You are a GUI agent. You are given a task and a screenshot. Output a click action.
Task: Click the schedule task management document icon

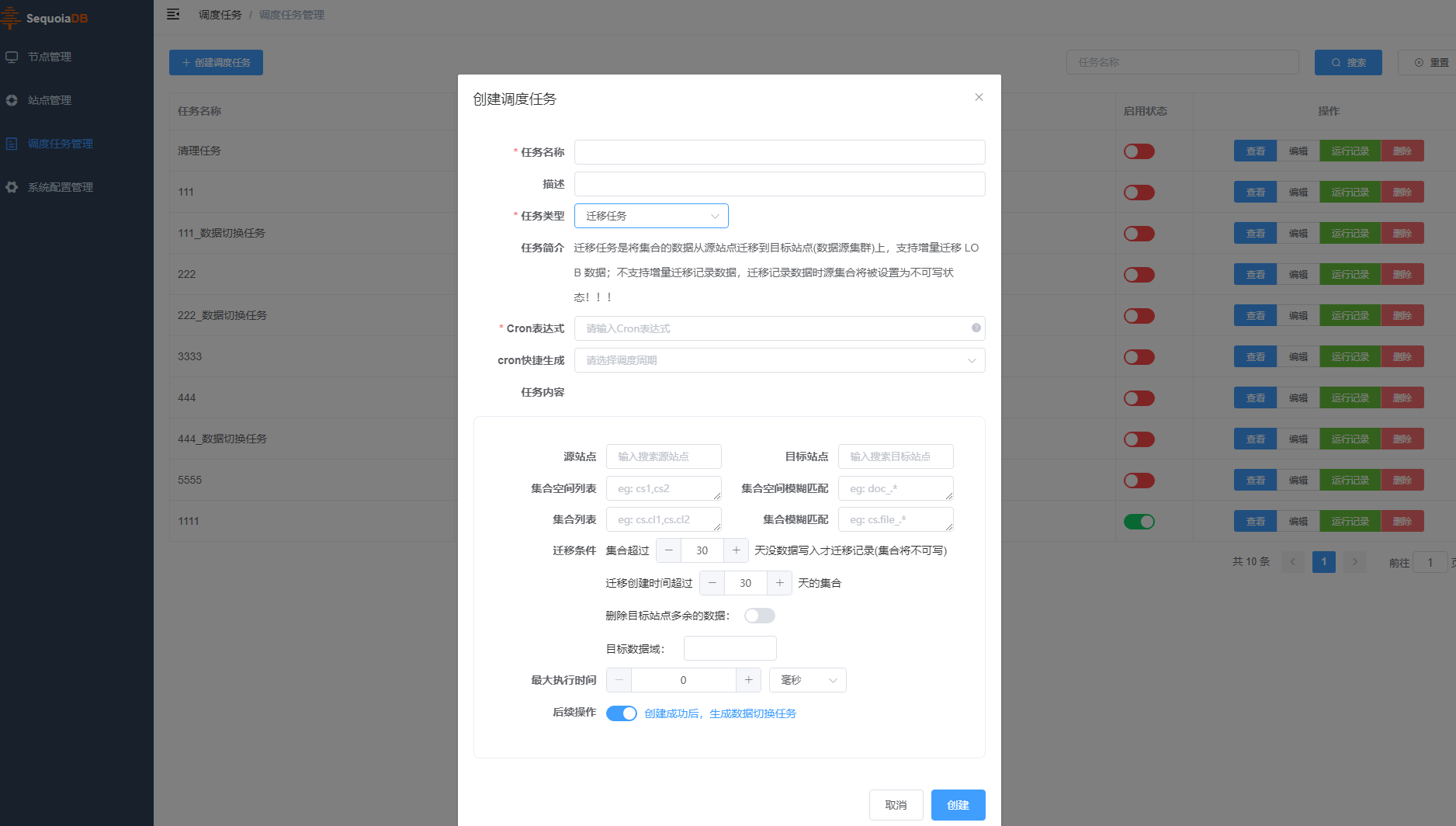click(x=12, y=144)
